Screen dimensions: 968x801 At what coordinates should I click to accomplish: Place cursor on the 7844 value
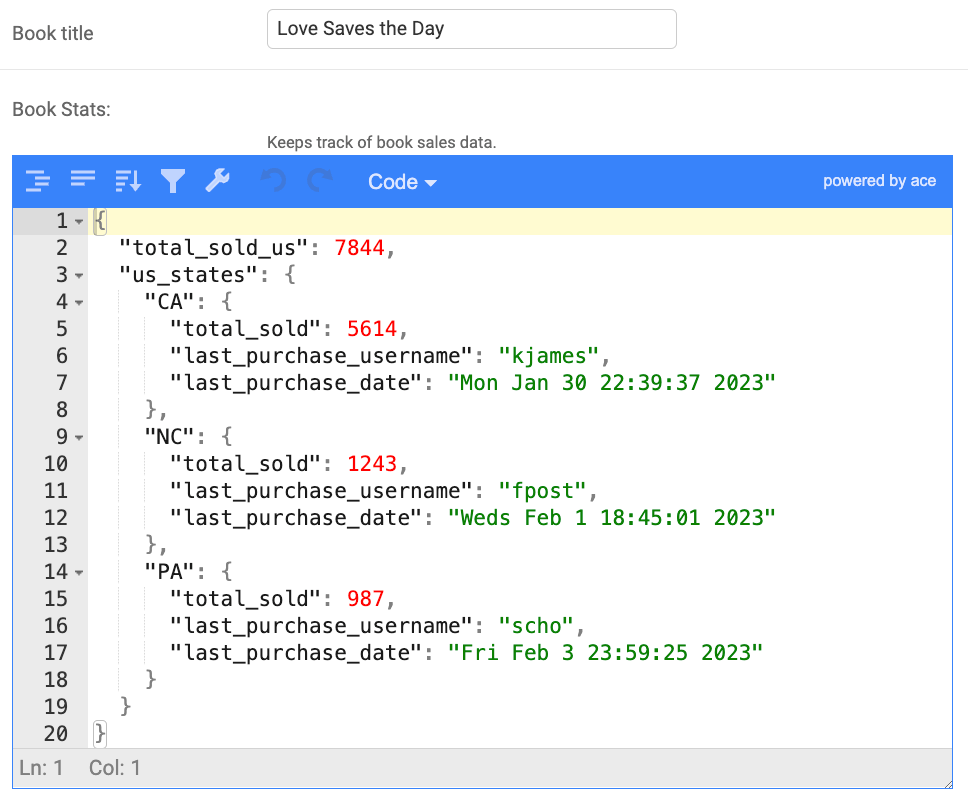[x=359, y=248]
